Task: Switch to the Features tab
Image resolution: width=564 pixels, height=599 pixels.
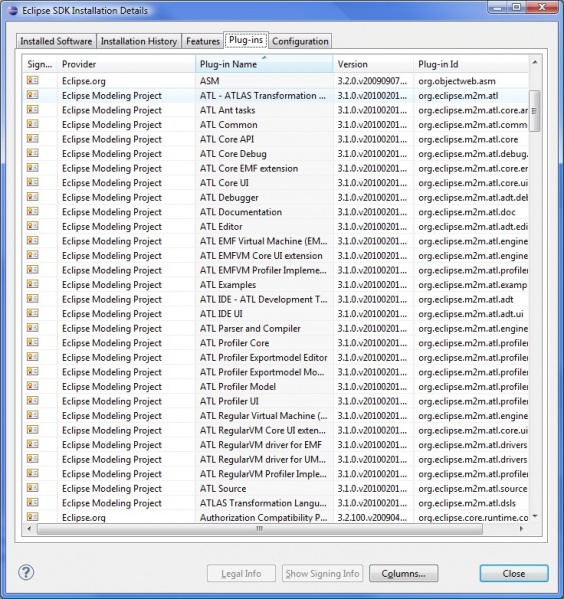Action: coord(203,41)
